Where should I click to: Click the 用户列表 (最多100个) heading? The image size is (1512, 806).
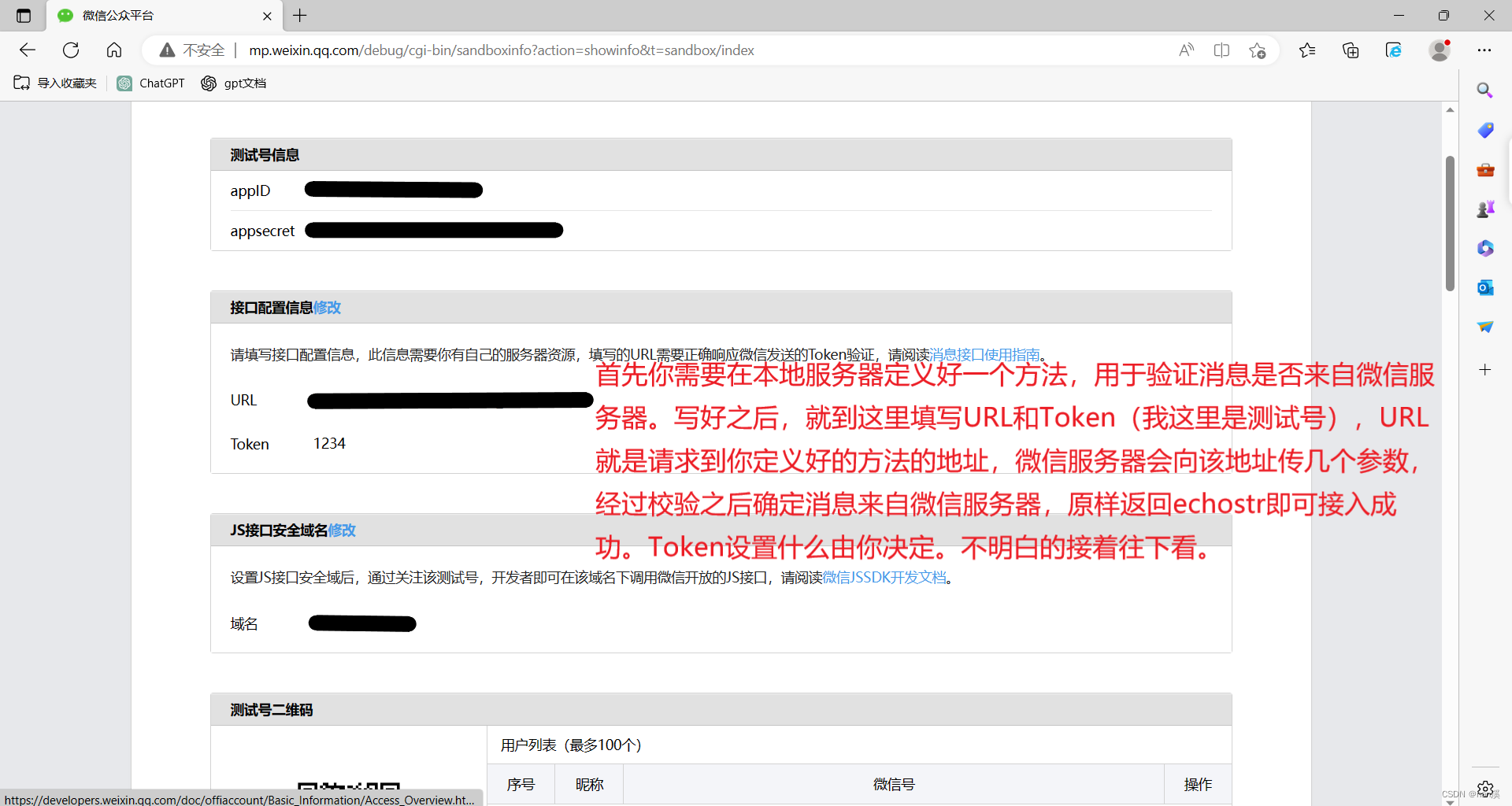572,745
